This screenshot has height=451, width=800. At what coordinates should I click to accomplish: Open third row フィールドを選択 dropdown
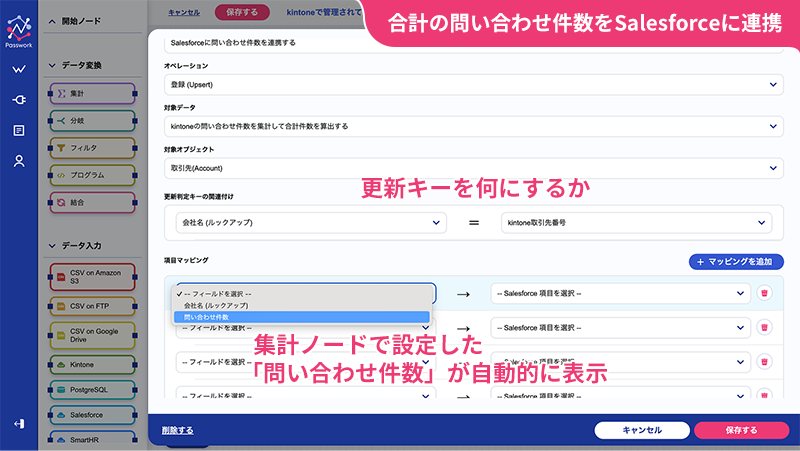306,362
